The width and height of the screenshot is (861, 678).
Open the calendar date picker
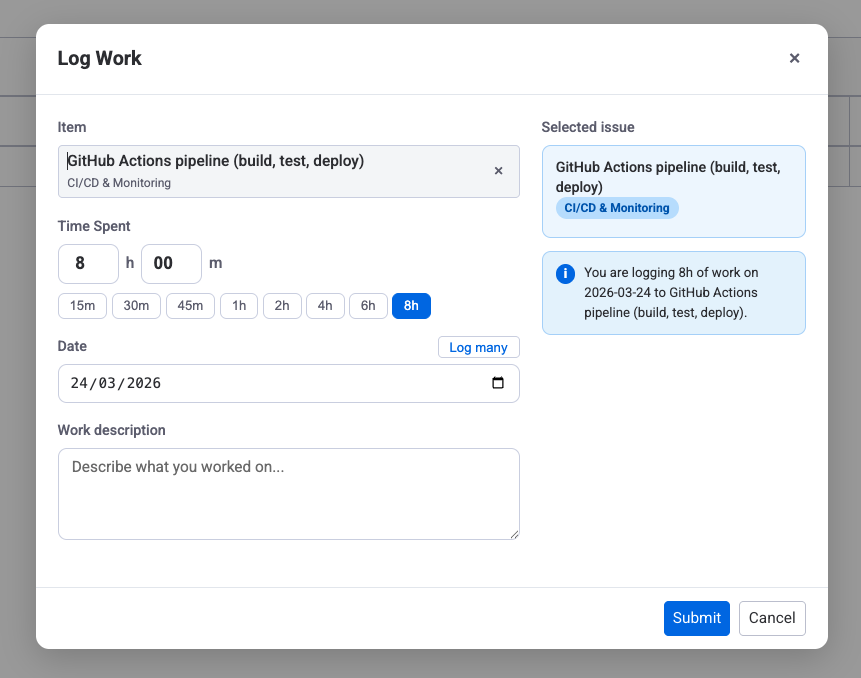[497, 383]
